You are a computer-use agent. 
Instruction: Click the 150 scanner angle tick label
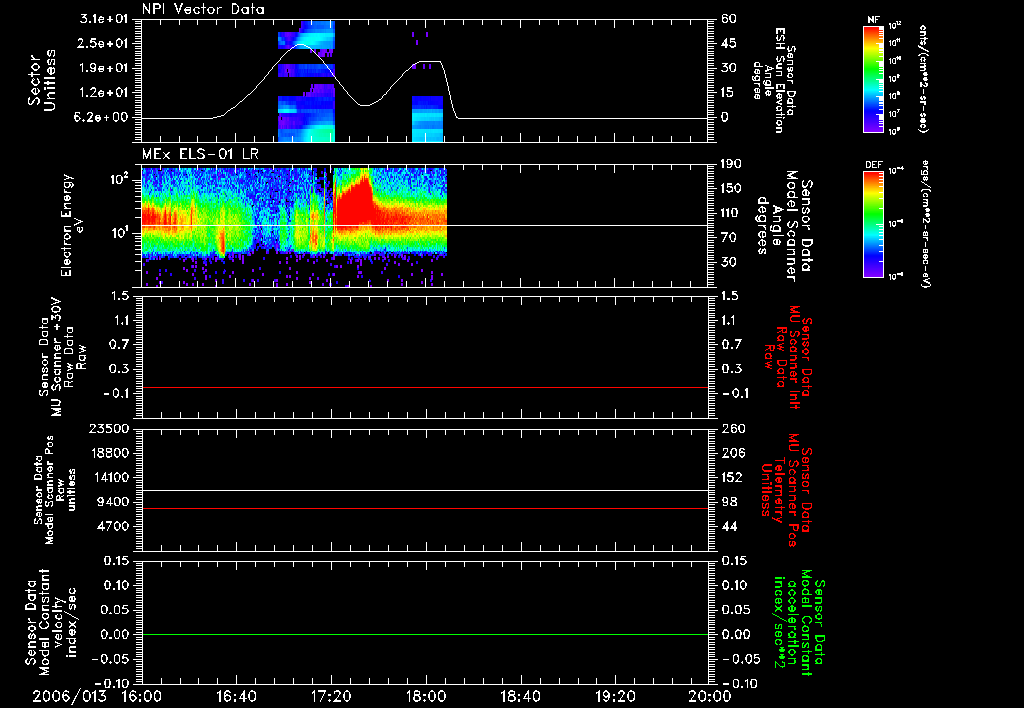(x=732, y=188)
